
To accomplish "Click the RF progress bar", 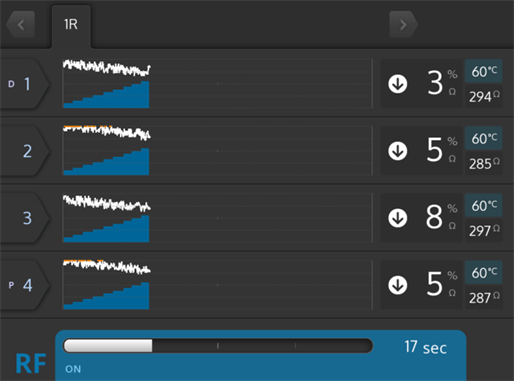I will pos(218,346).
